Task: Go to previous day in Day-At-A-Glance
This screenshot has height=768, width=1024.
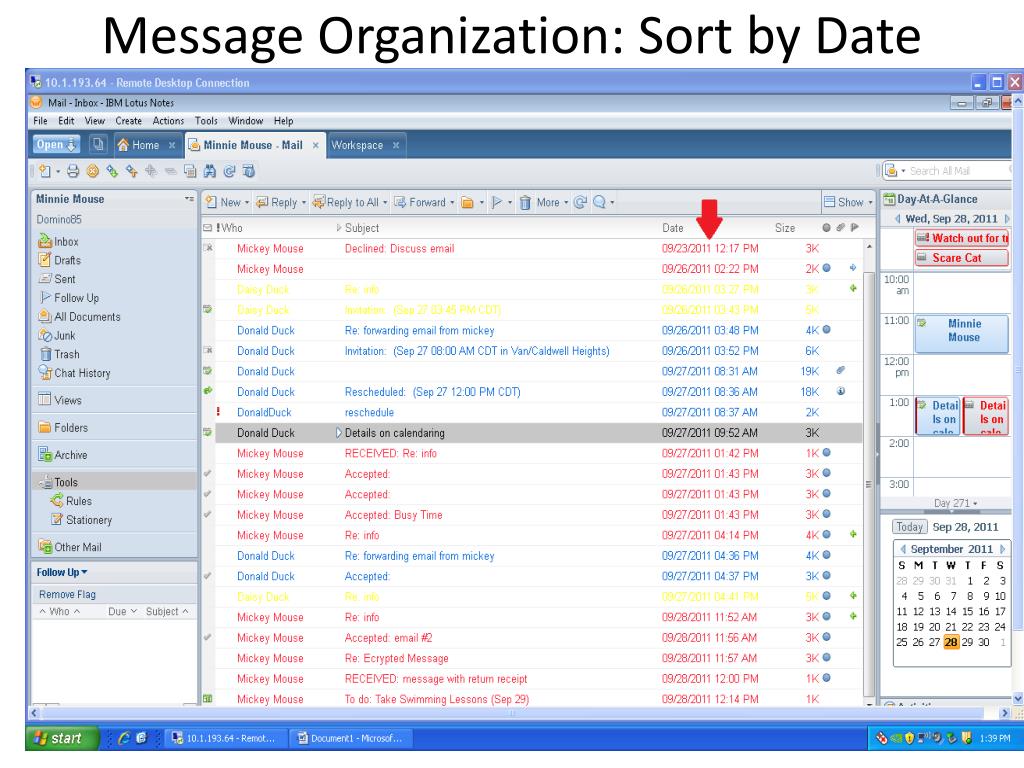Action: pyautogui.click(x=897, y=219)
